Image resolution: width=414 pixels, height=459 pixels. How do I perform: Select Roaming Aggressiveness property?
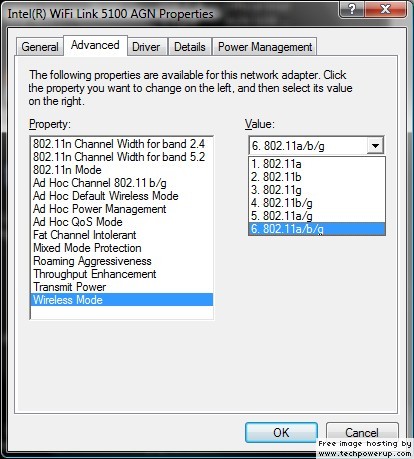pos(122,261)
